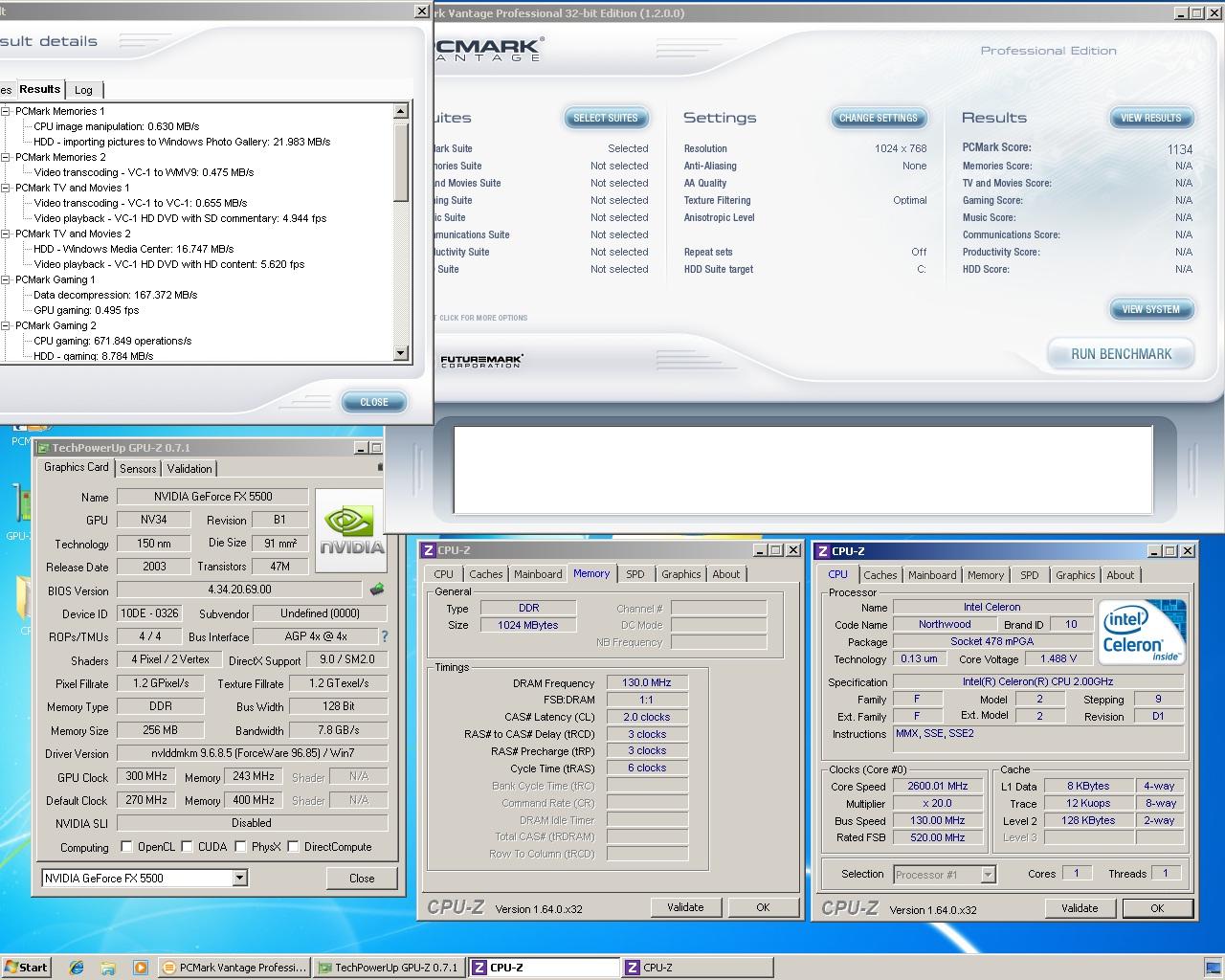The image size is (1225, 980).
Task: Open SPD tab in CPU-Z Memory window
Action: pos(635,574)
